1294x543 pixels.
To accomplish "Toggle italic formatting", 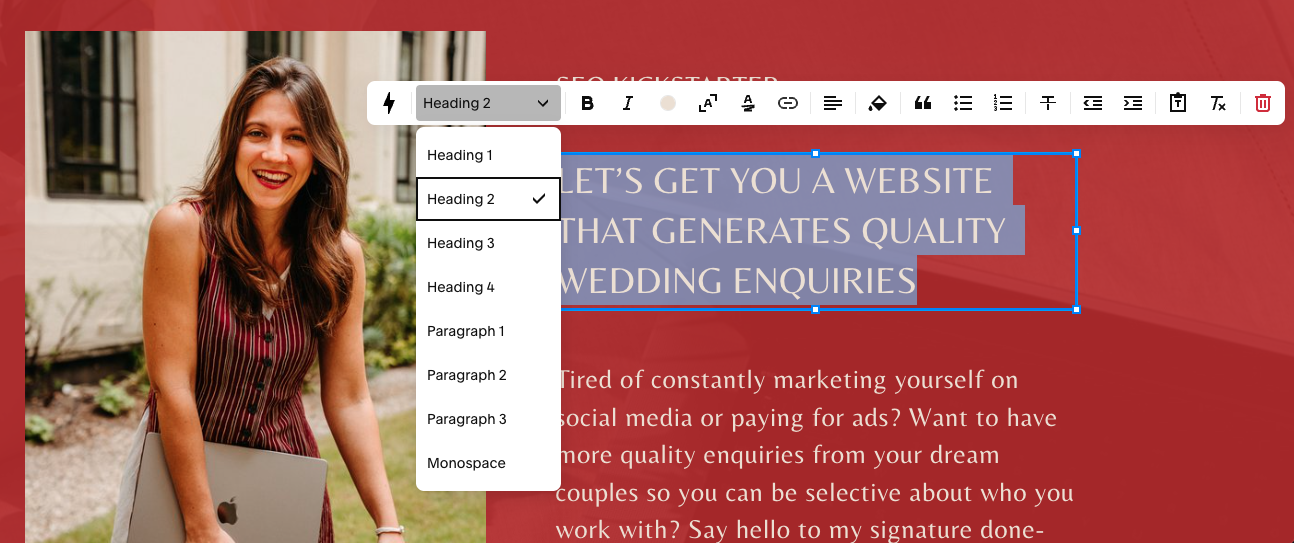I will [x=628, y=103].
